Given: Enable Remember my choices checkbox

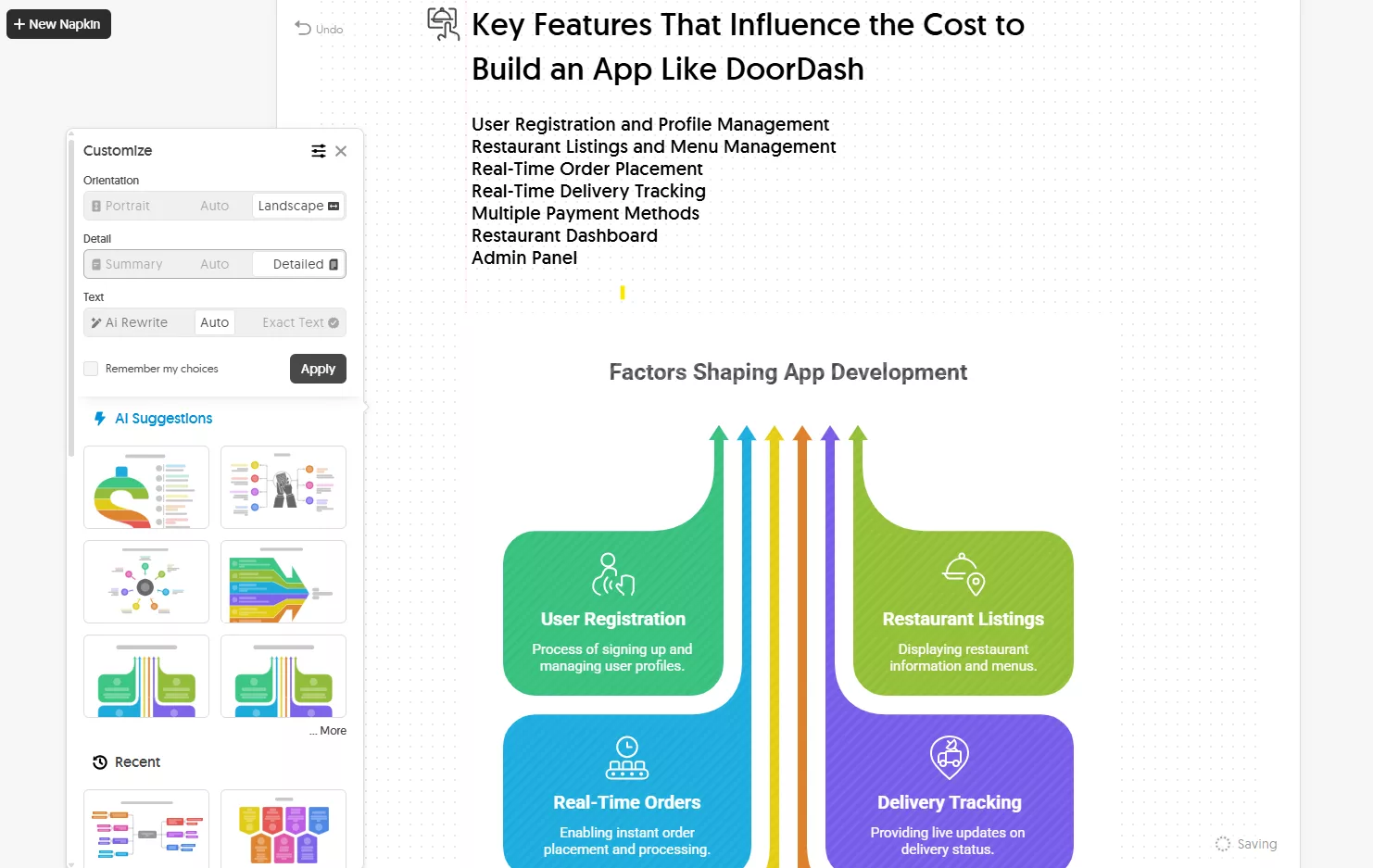Looking at the screenshot, I should [x=91, y=369].
